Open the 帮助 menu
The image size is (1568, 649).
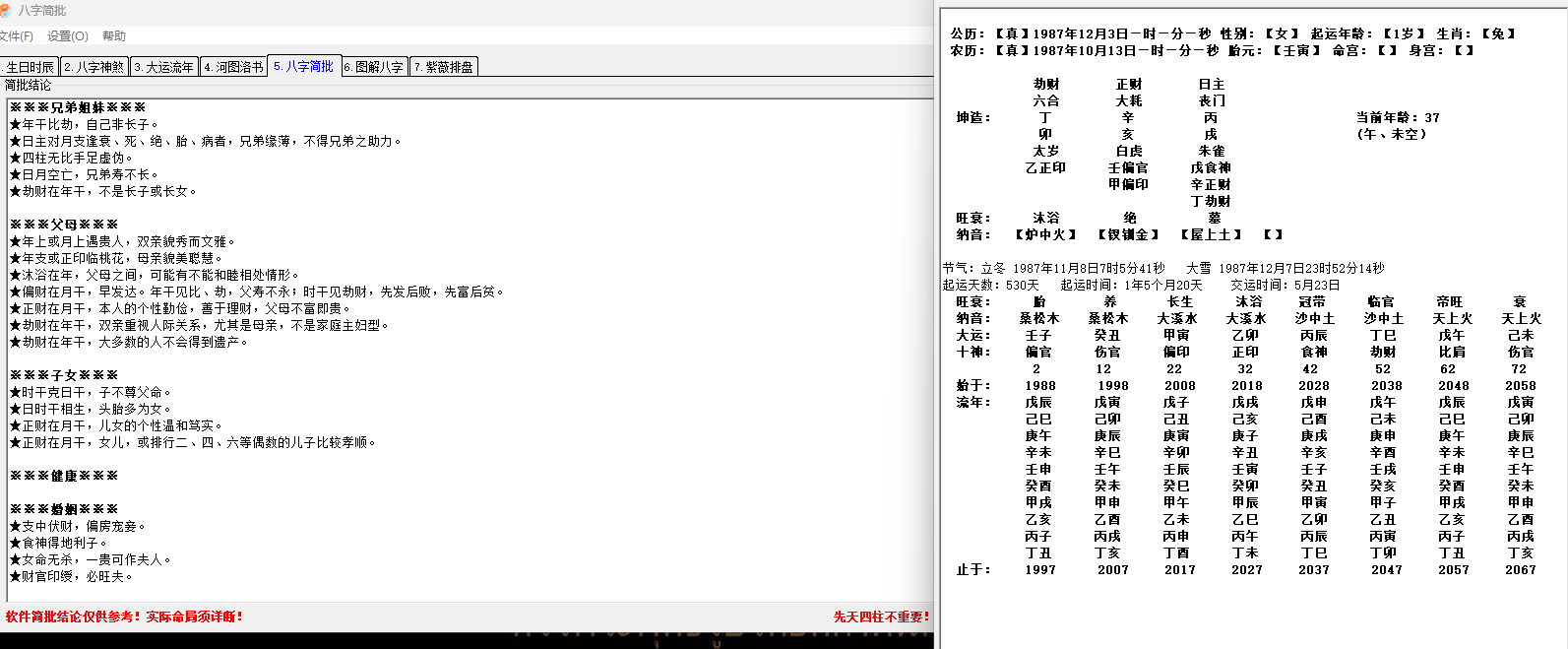[114, 36]
